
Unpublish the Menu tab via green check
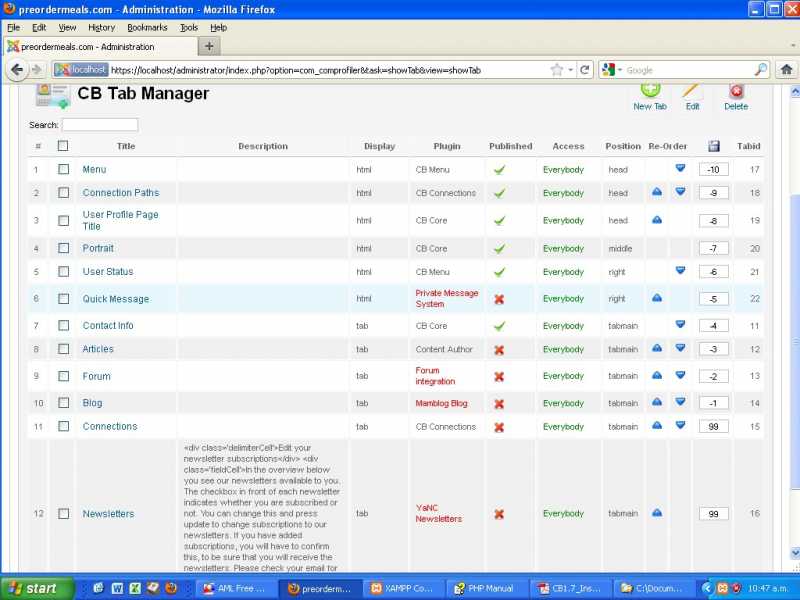point(499,169)
